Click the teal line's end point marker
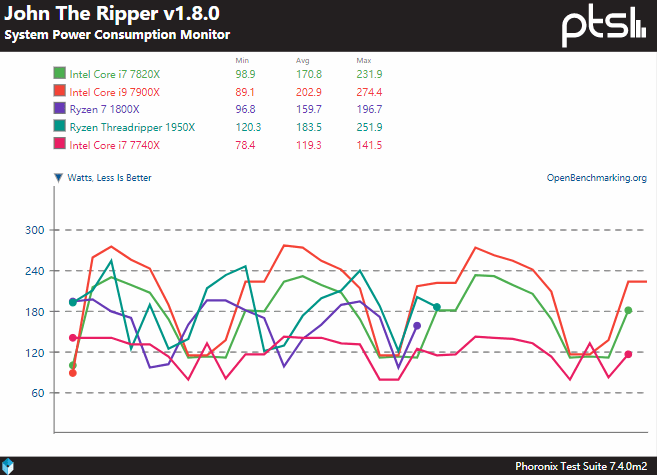Viewport: 657px width, 475px height. point(437,307)
